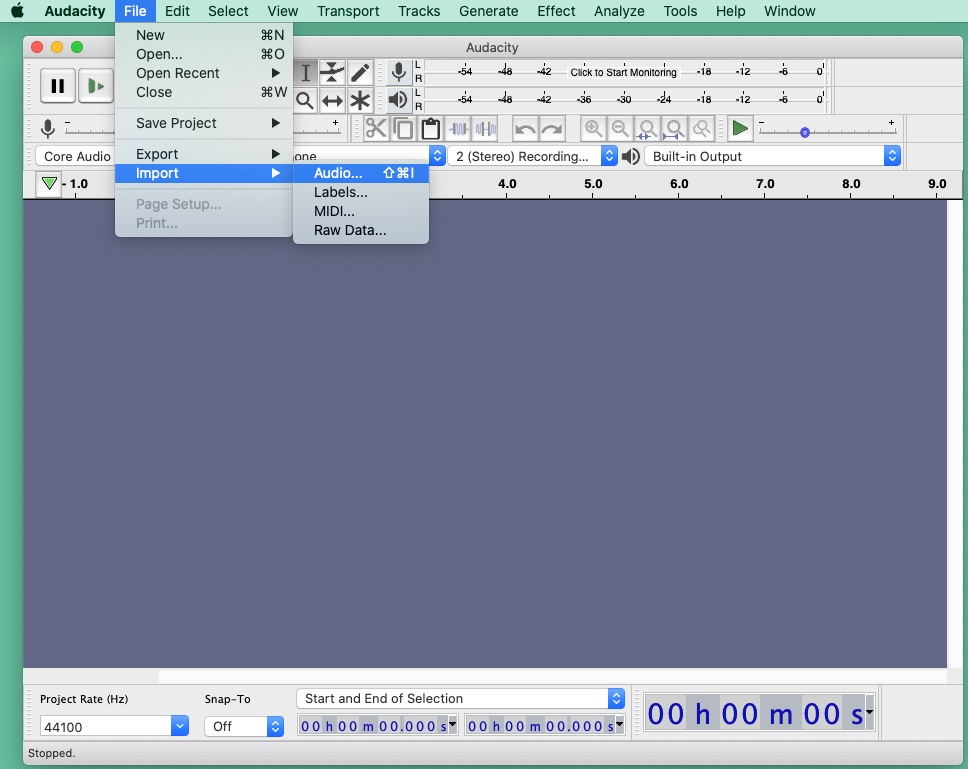Click the Zoom Toggle icon

point(701,129)
